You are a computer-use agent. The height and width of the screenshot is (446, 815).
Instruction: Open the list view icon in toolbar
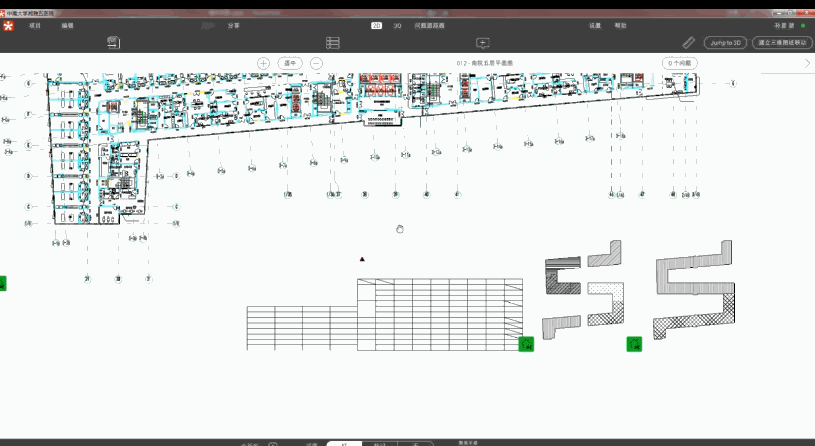pos(333,43)
